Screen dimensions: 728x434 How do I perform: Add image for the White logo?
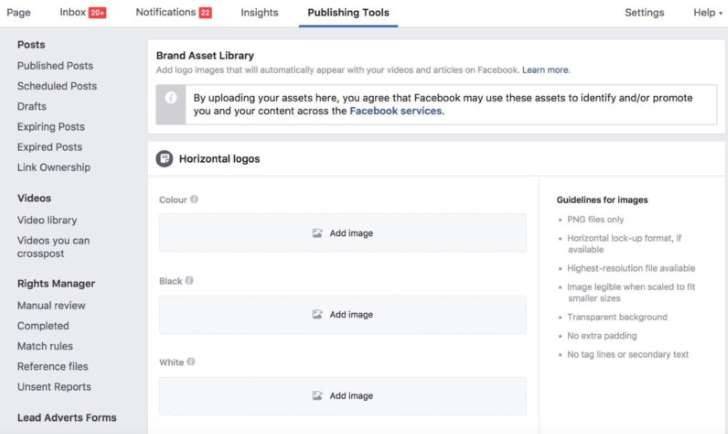tap(343, 396)
